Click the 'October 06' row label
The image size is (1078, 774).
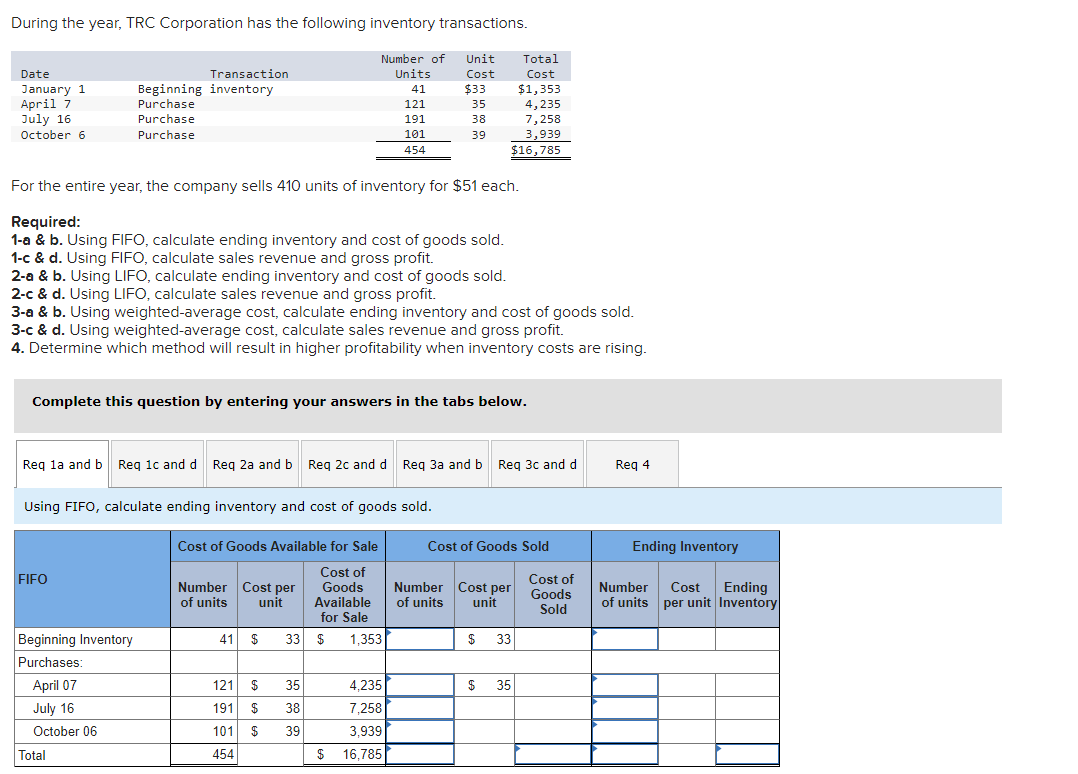[x=65, y=731]
